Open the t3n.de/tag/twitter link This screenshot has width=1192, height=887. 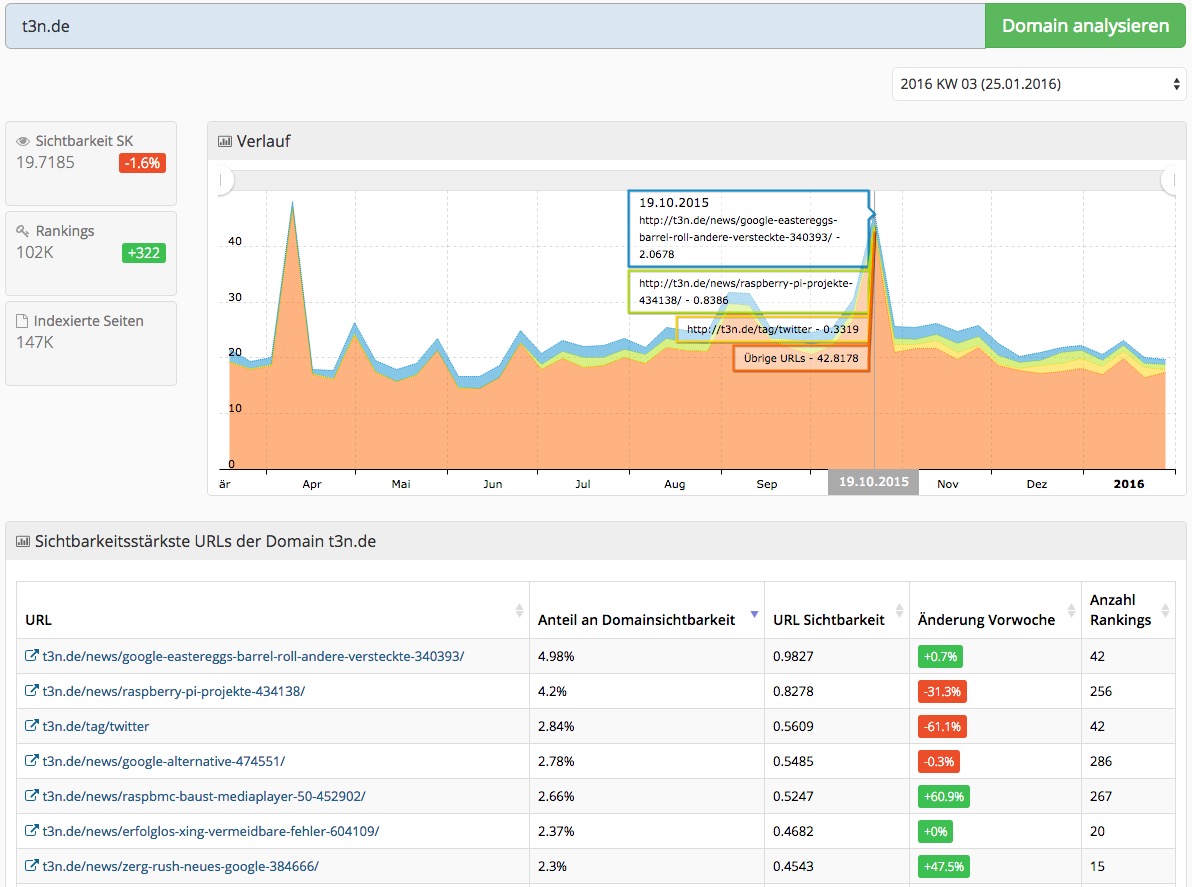coord(96,726)
